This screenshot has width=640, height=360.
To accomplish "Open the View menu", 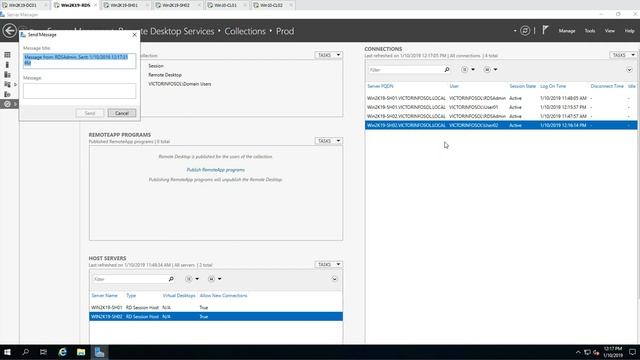I will (609, 31).
